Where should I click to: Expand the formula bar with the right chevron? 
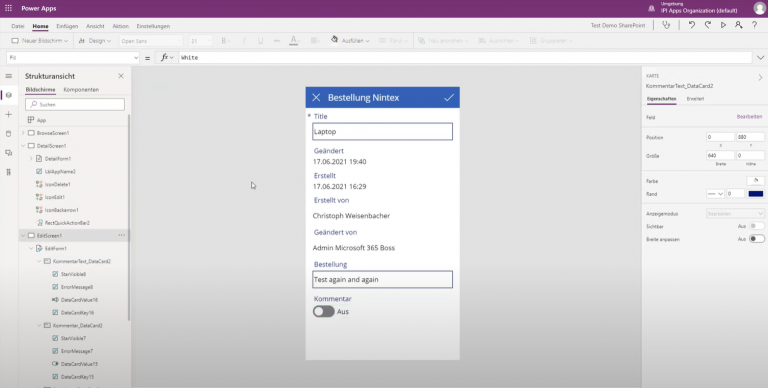pyautogui.click(x=761, y=58)
